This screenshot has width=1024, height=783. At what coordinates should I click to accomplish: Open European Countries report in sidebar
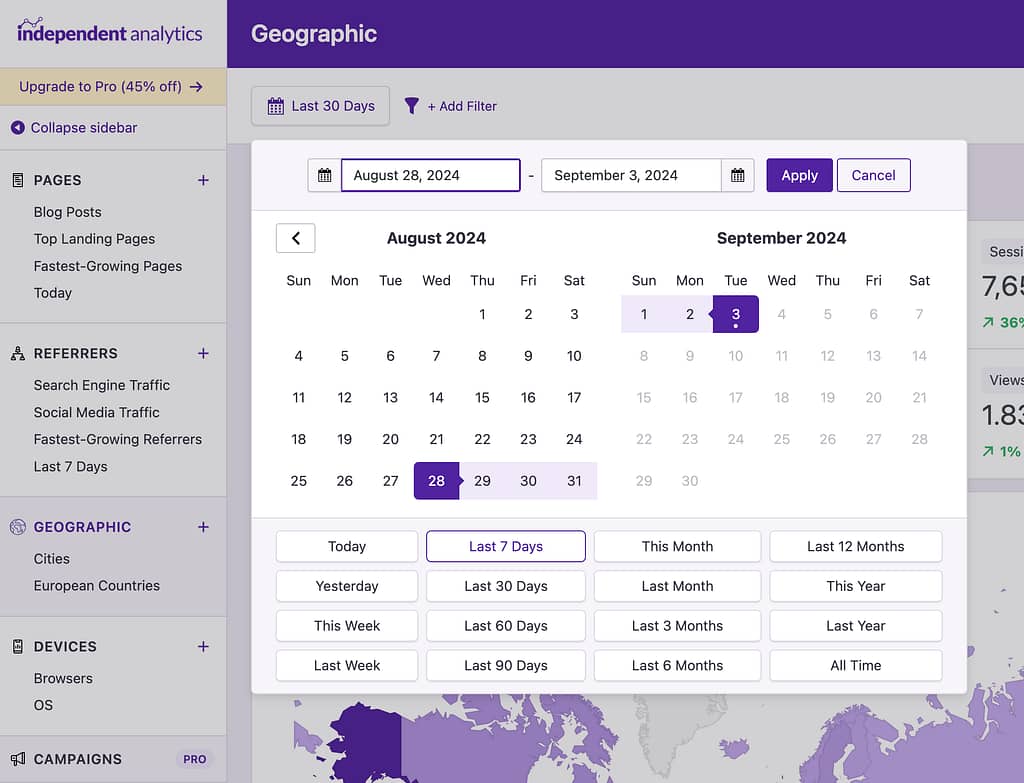click(x=97, y=586)
